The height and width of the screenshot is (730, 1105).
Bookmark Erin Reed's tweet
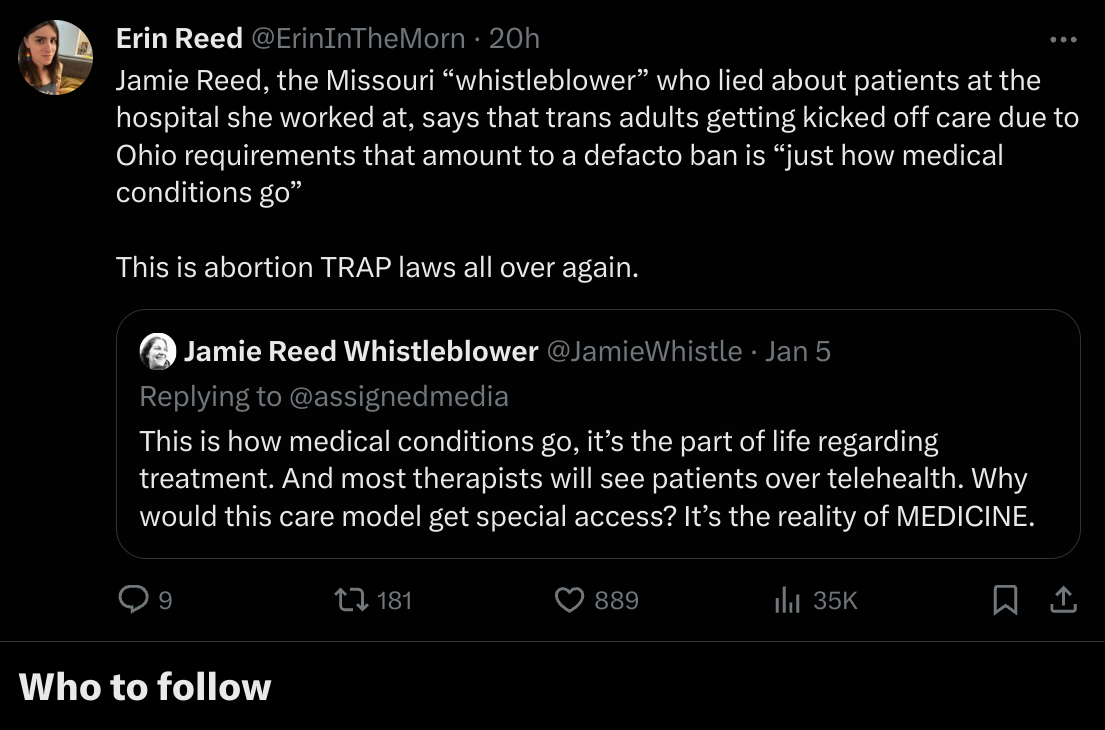point(1006,599)
